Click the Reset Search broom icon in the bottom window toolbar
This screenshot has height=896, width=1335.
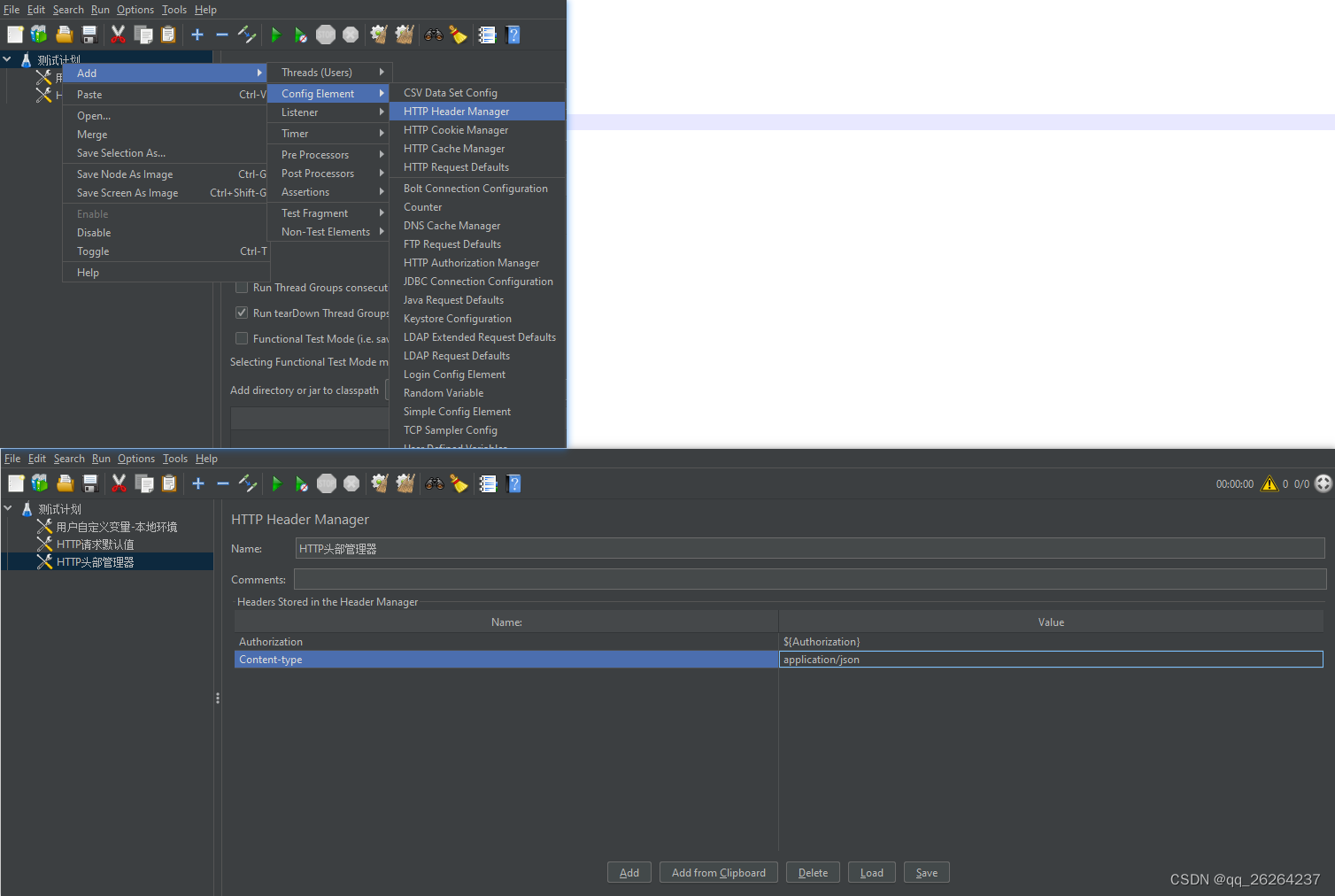point(459,483)
